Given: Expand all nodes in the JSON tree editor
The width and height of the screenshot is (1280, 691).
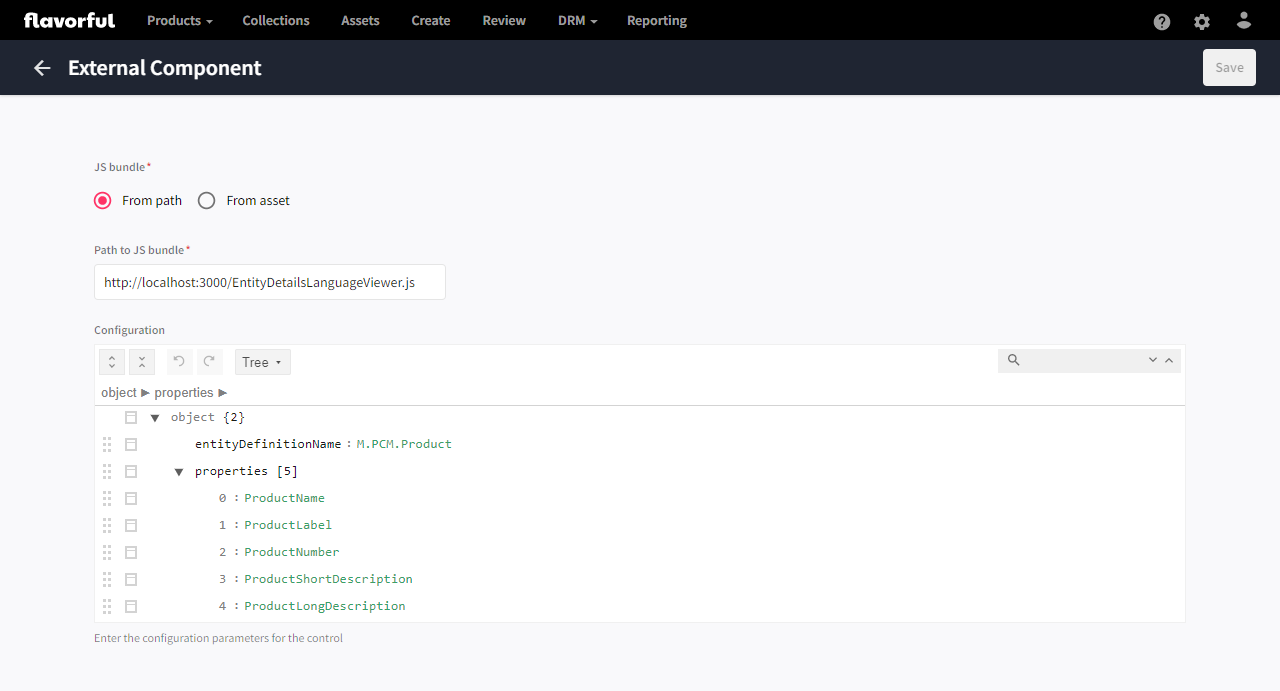Looking at the screenshot, I should click(111, 361).
